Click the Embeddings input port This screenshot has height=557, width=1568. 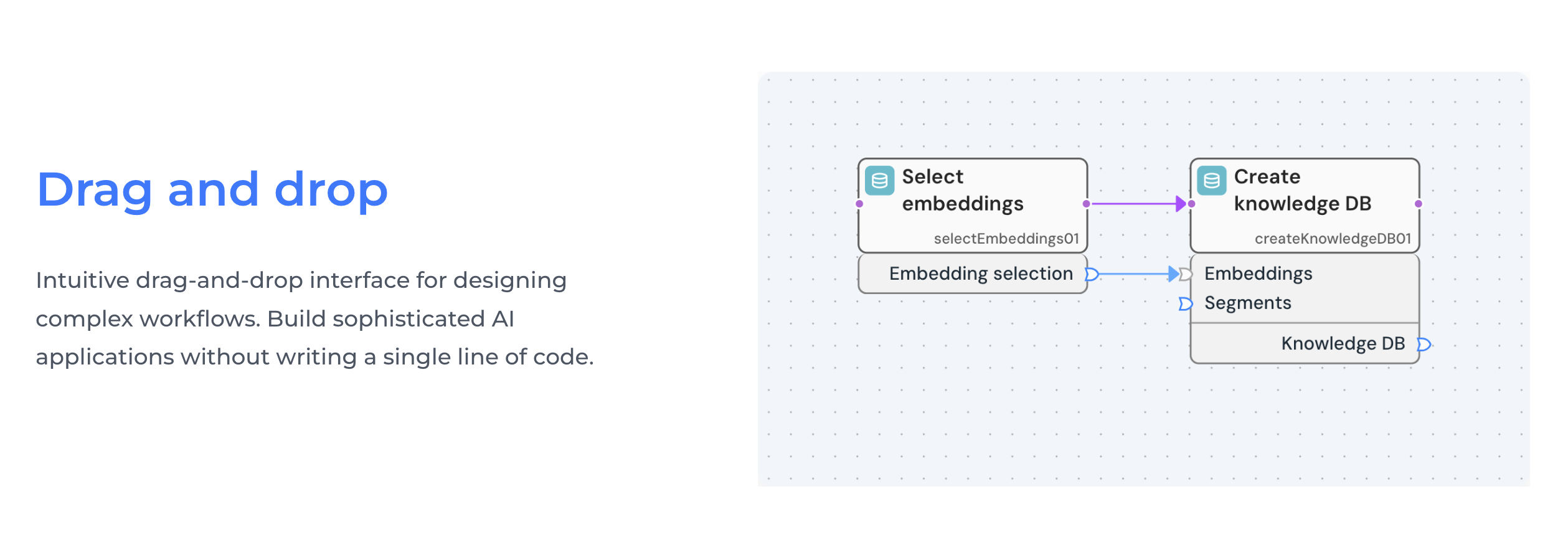tap(1186, 274)
